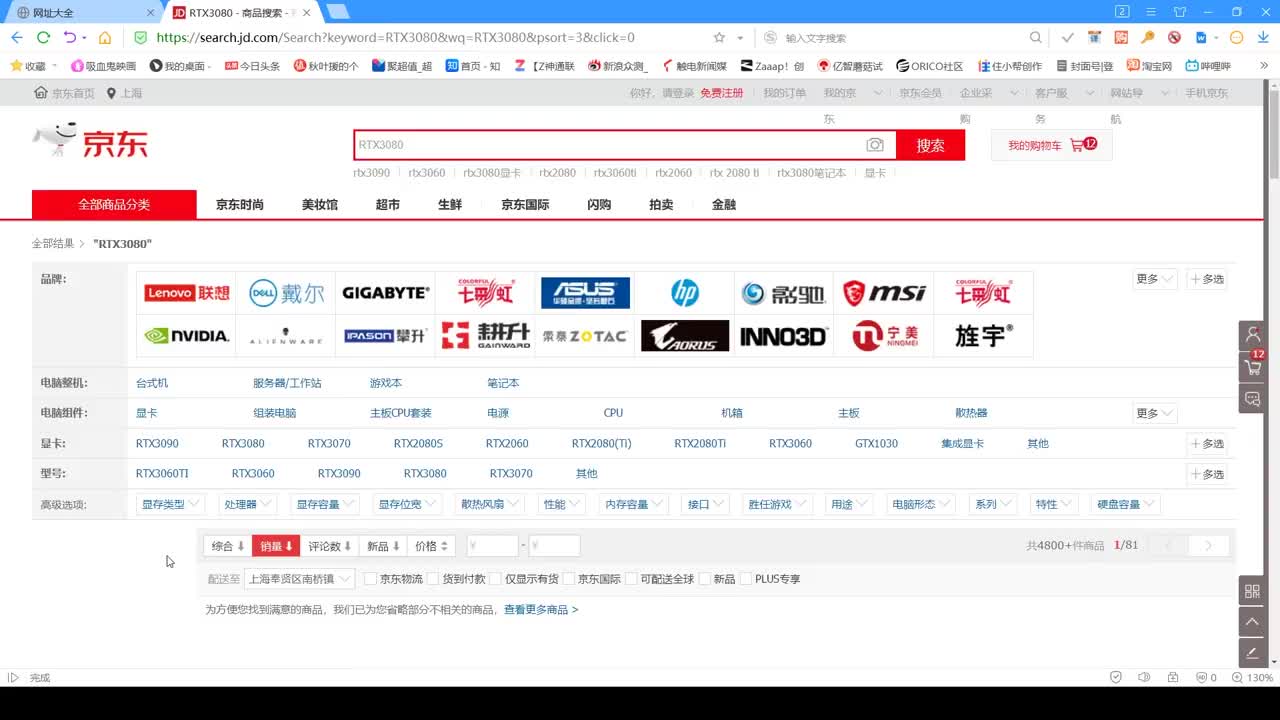Select the Lenovo 联想 brand logo
Viewport: 1280px width, 720px height.
coord(186,293)
